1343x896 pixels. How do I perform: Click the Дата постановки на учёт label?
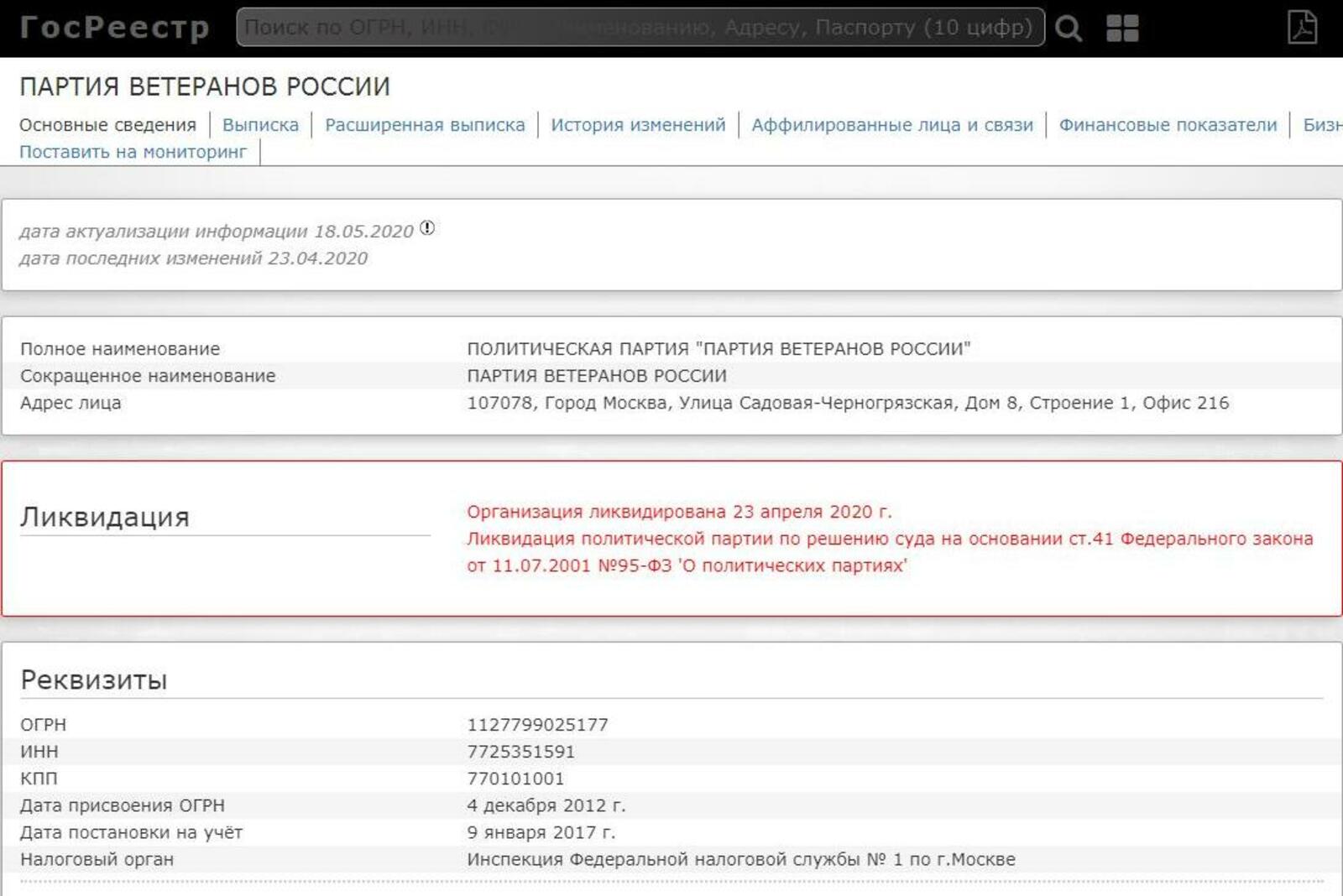coord(131,832)
